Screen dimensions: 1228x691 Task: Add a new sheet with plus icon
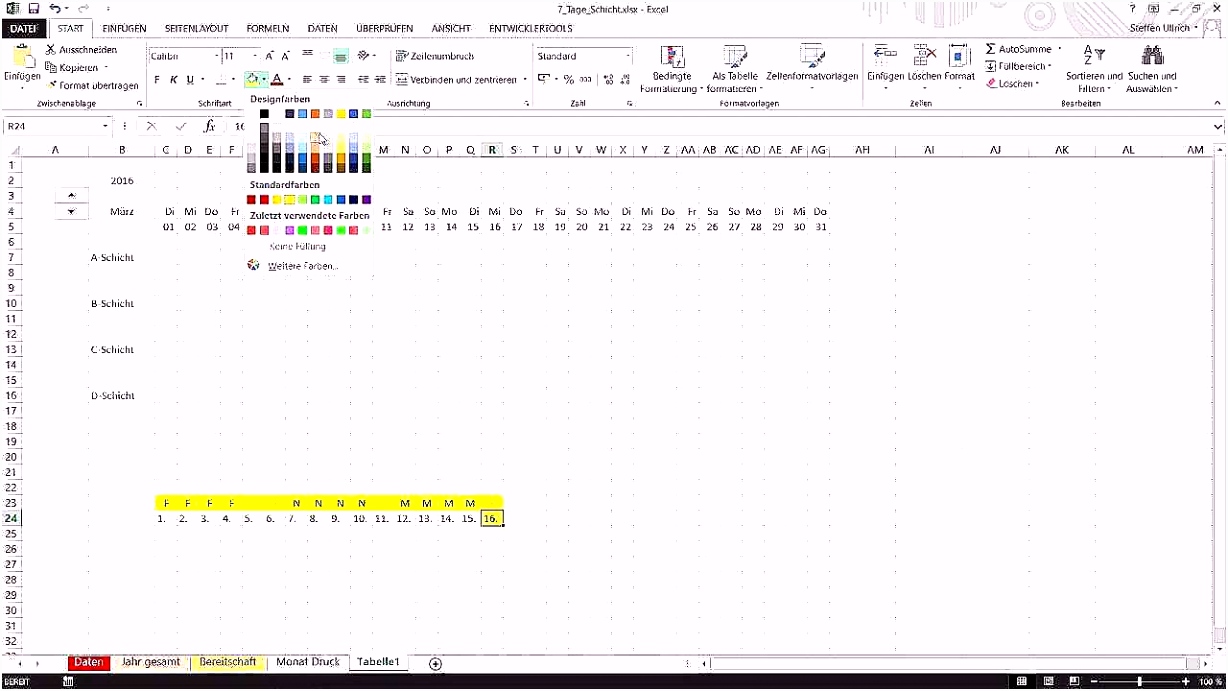coord(435,663)
